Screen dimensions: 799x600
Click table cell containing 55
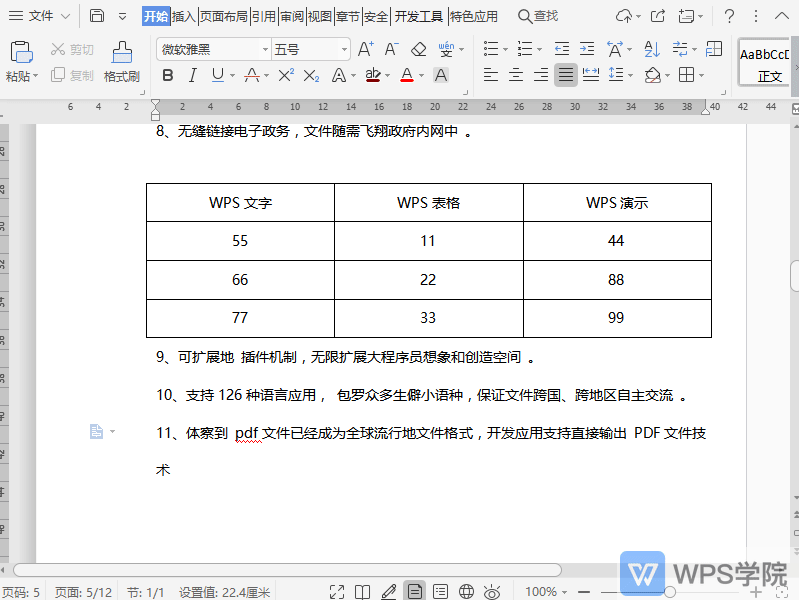(240, 241)
